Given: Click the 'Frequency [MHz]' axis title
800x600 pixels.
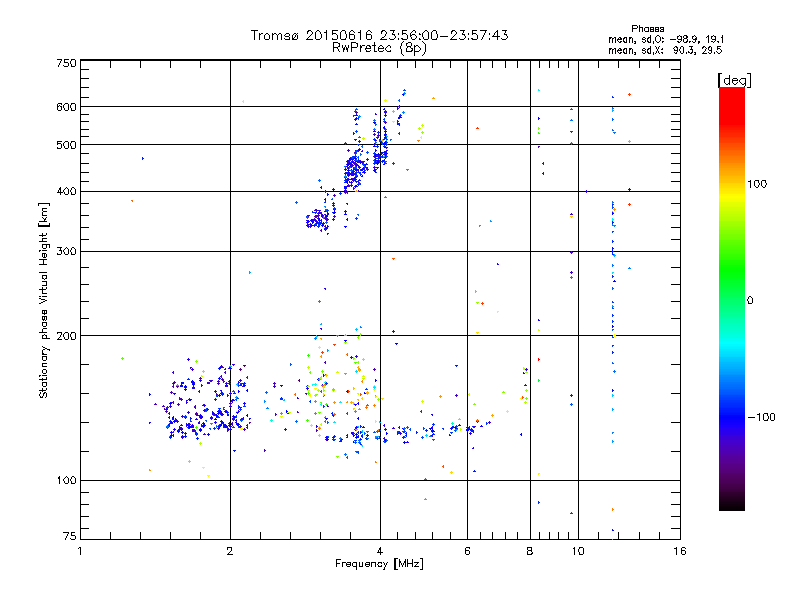Looking at the screenshot, I should point(379,564).
